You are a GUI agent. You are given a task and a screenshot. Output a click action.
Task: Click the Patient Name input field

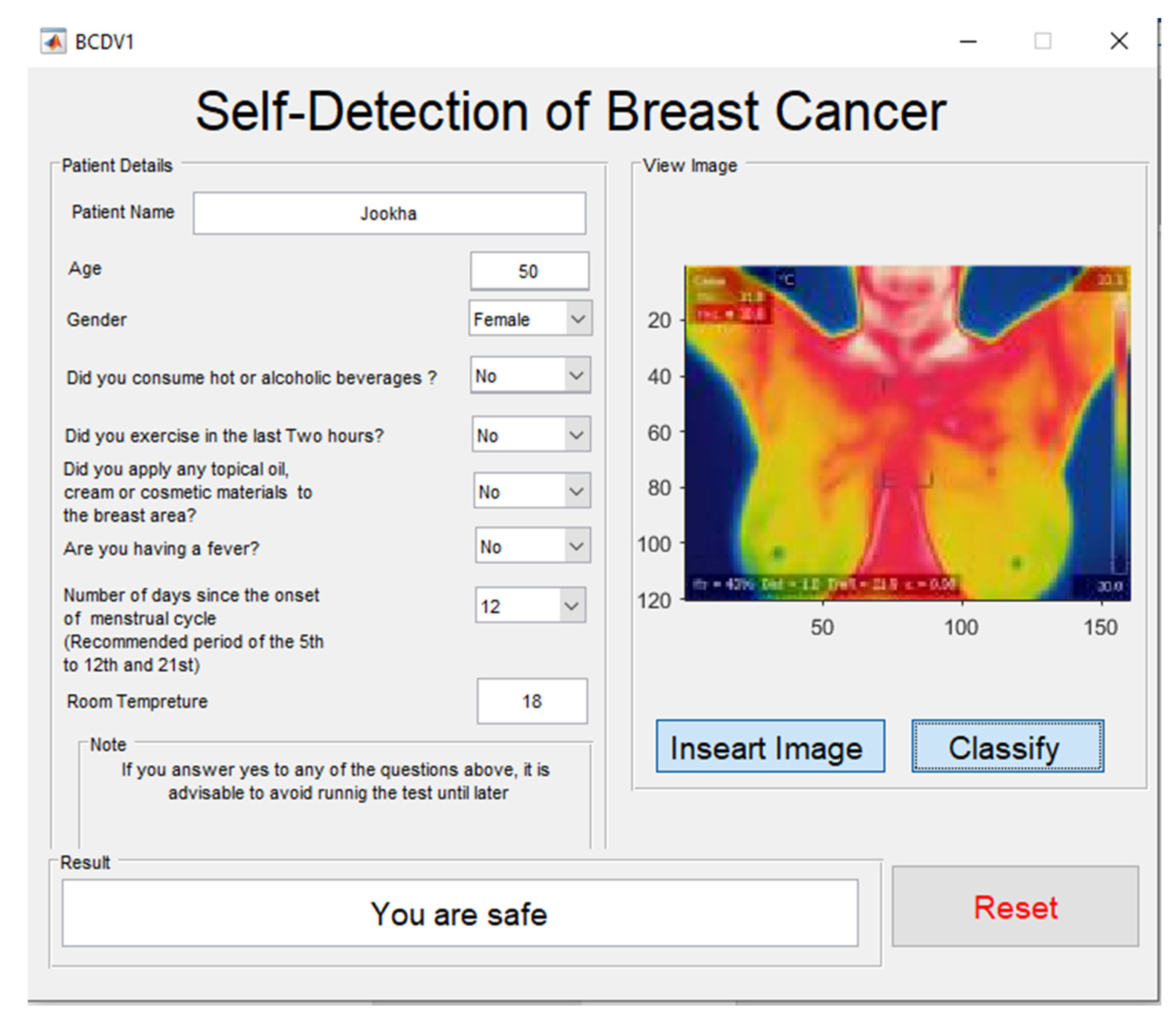tap(389, 213)
